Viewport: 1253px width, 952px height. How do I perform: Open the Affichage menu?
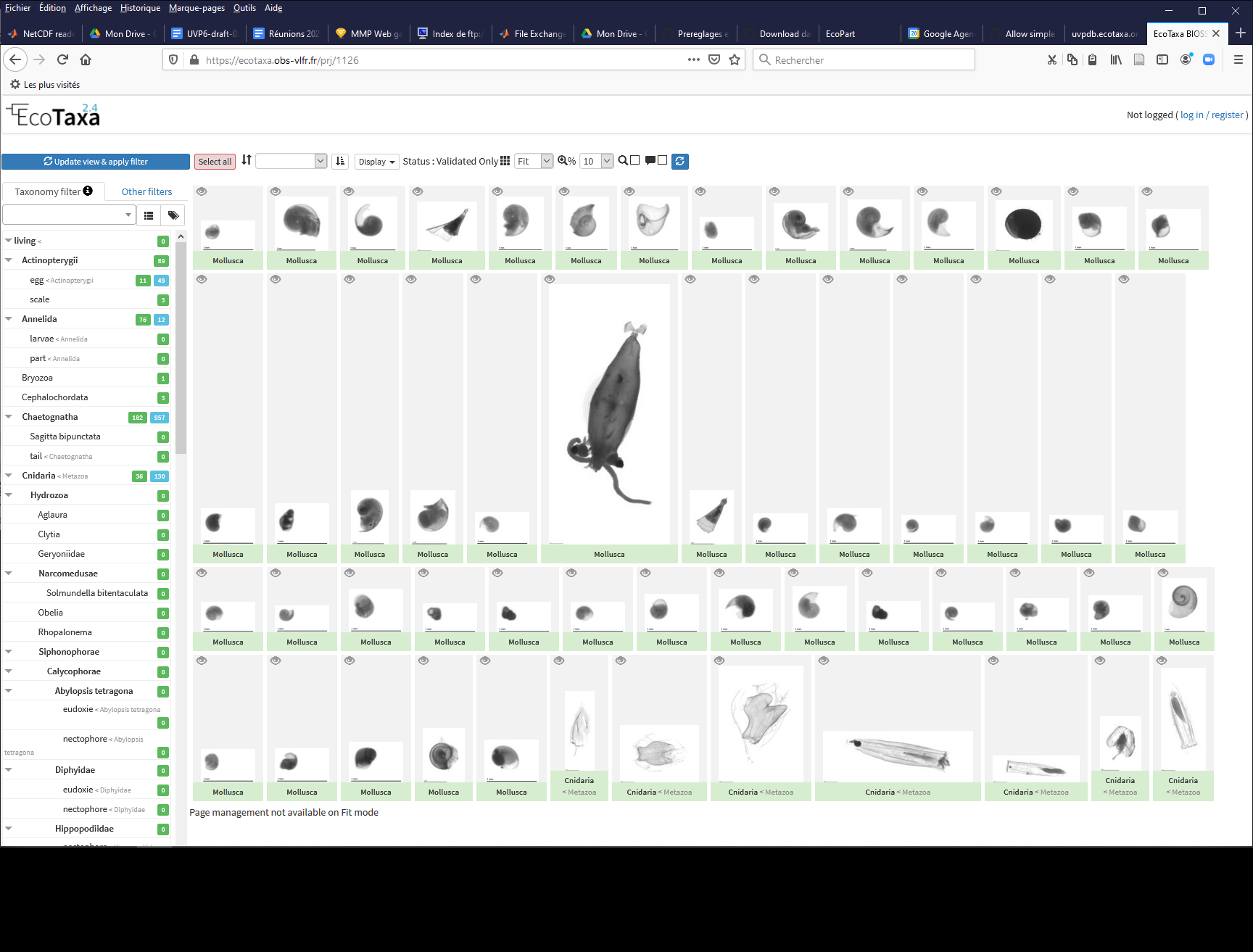click(93, 8)
